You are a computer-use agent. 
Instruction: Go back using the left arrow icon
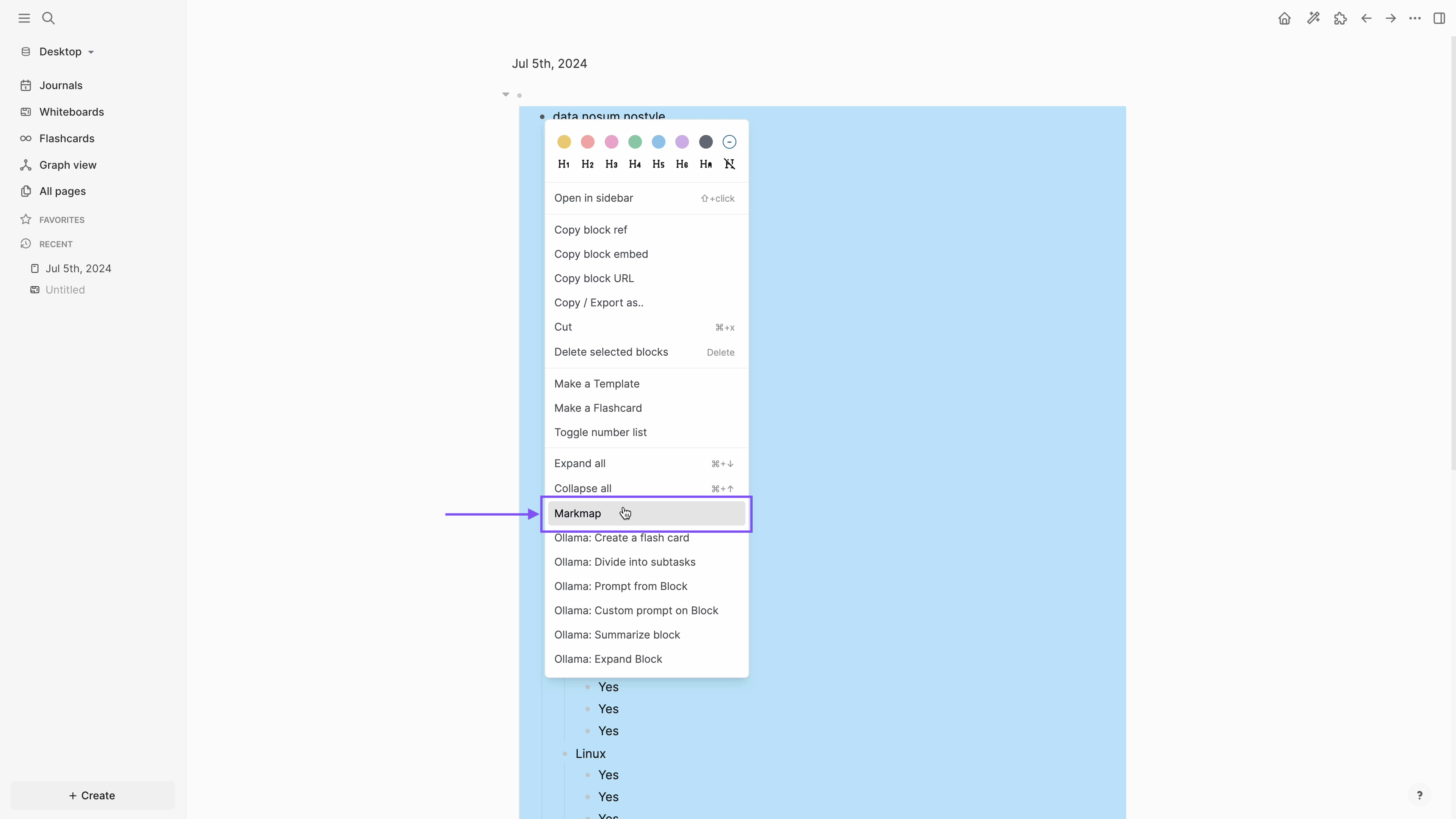point(1366,18)
